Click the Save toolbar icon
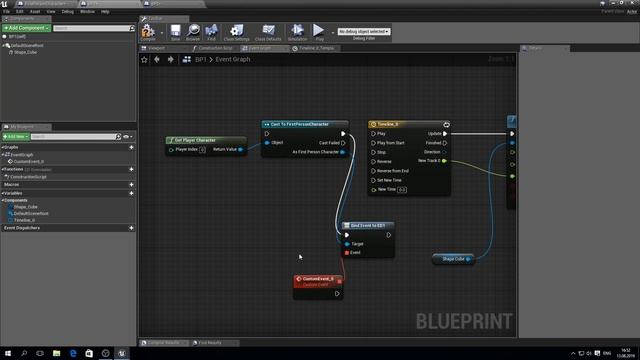 coord(176,32)
